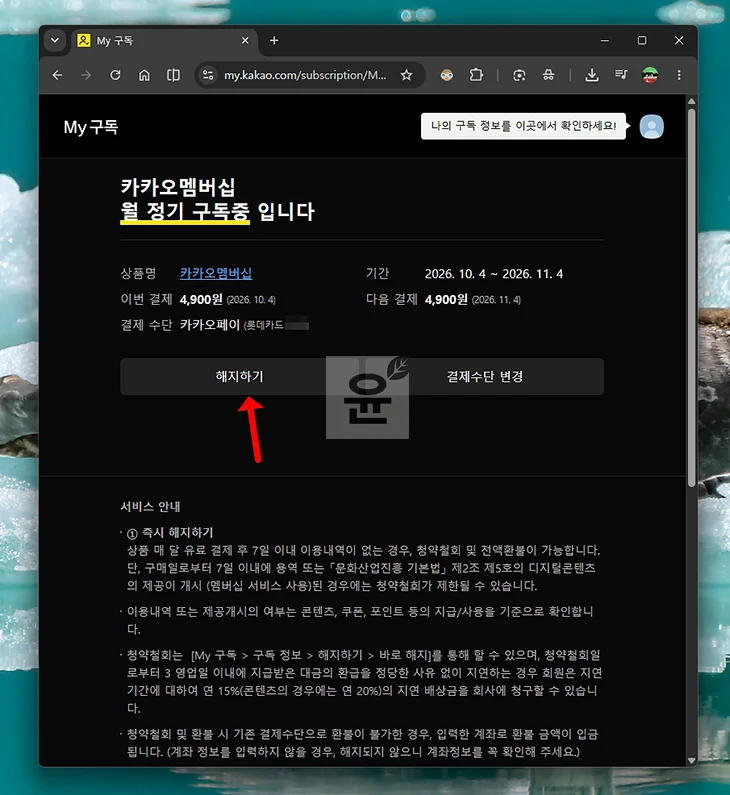The image size is (730, 795).
Task: Click the 서비스 안내 heading
Action: coord(150,507)
